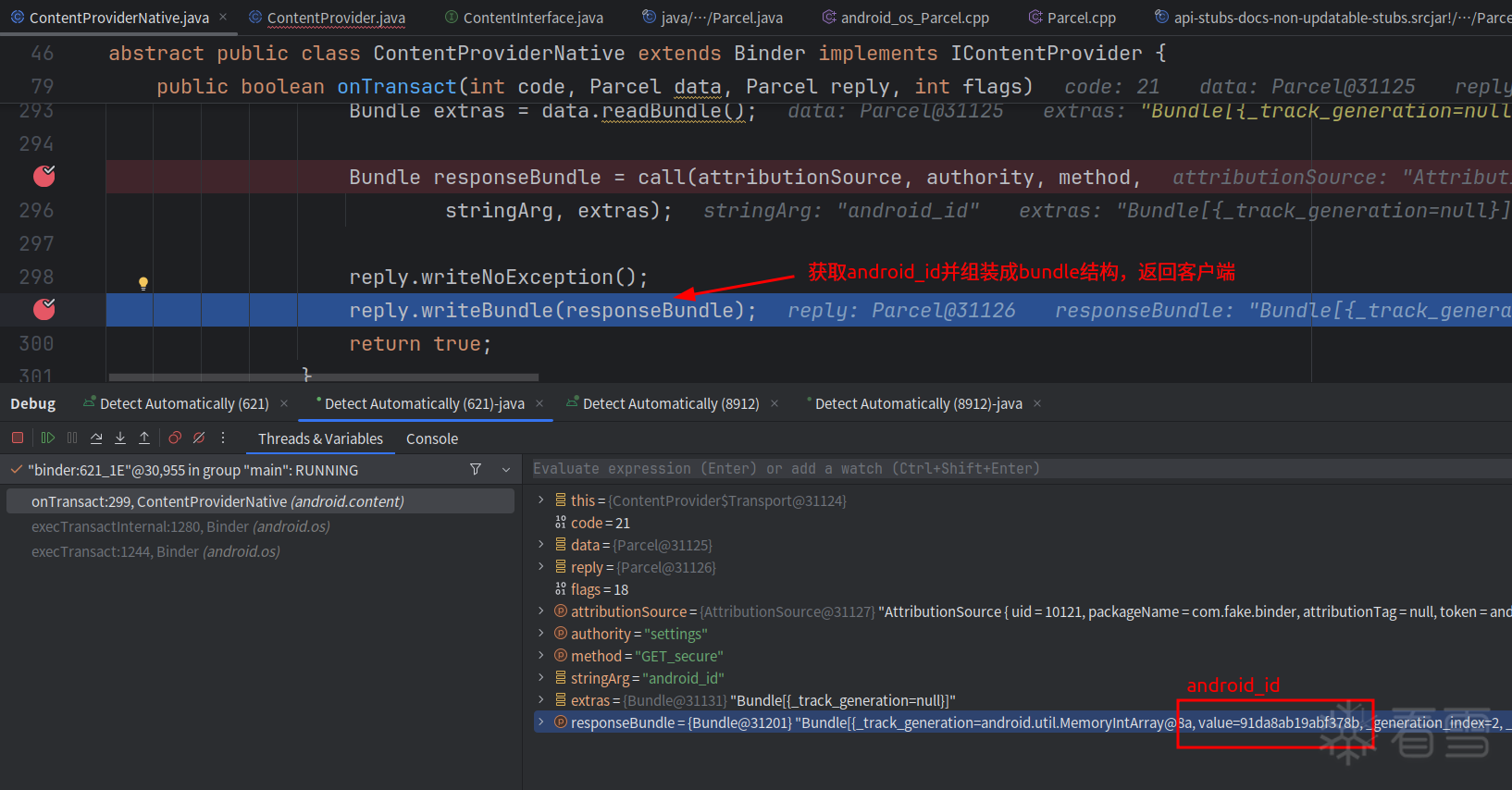Select the onTransact:299 stack frame

click(x=260, y=501)
